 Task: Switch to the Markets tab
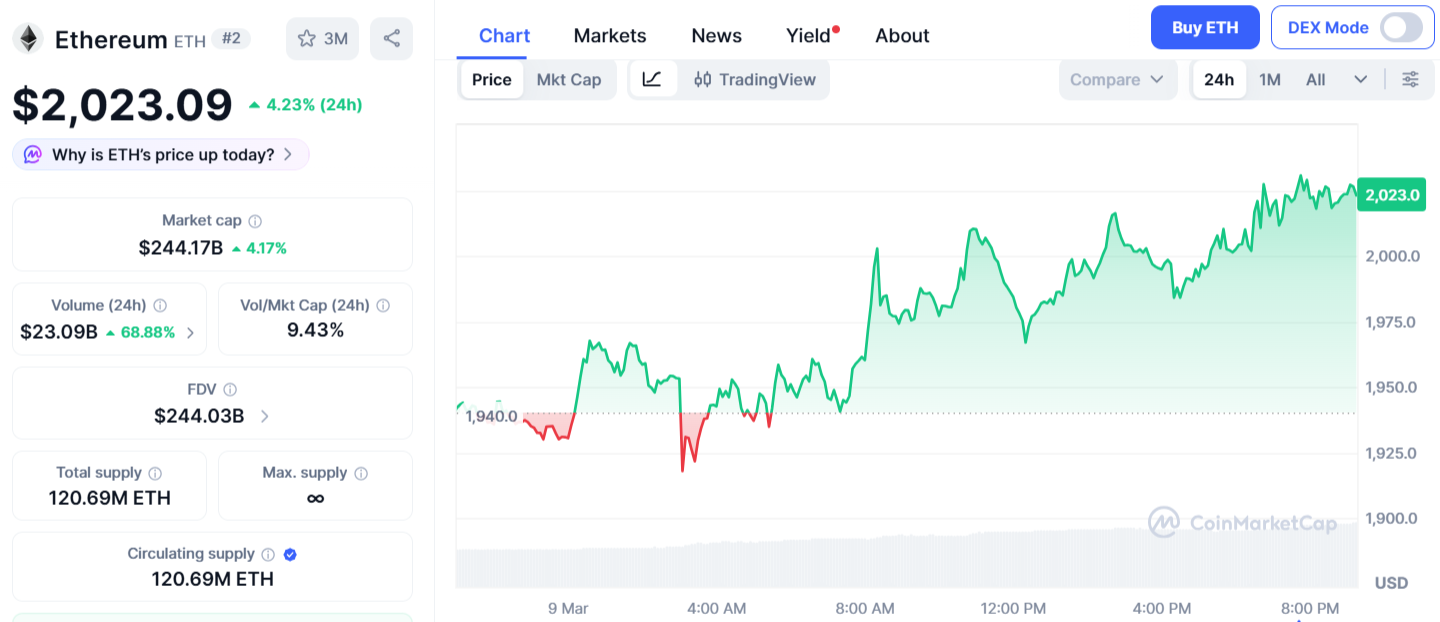(x=609, y=35)
